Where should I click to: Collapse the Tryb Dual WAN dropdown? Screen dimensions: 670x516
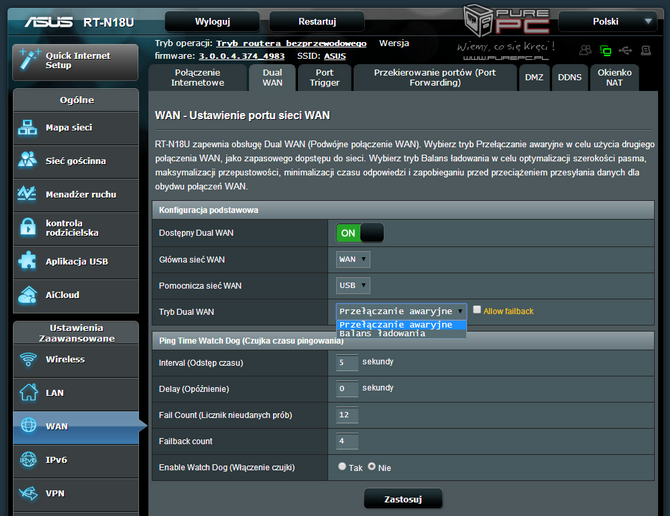401,311
